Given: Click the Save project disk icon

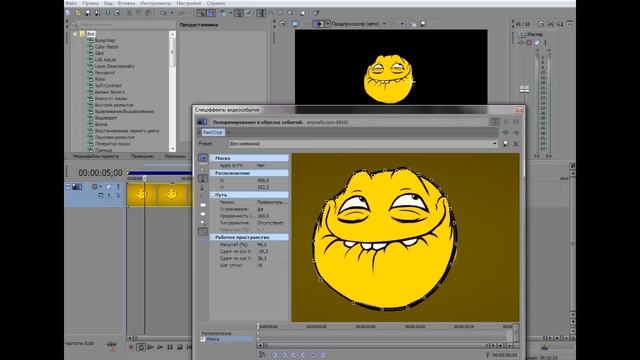Looking at the screenshot, I should pyautogui.click(x=87, y=13).
